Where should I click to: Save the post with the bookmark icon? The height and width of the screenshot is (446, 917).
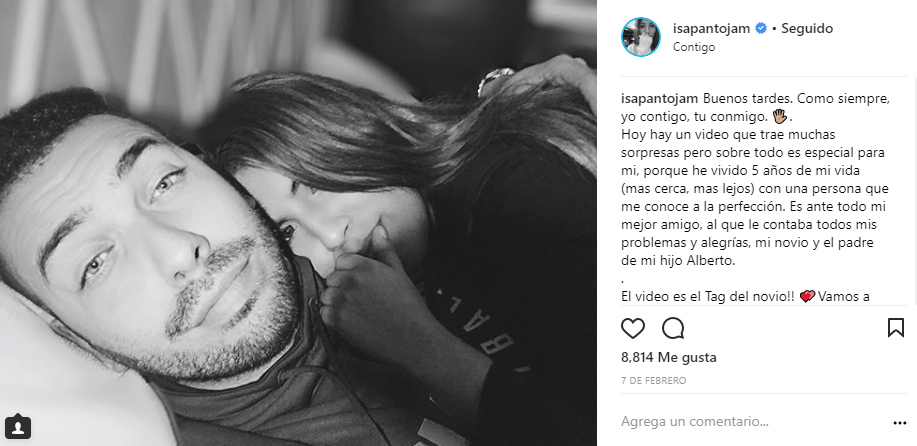(895, 328)
